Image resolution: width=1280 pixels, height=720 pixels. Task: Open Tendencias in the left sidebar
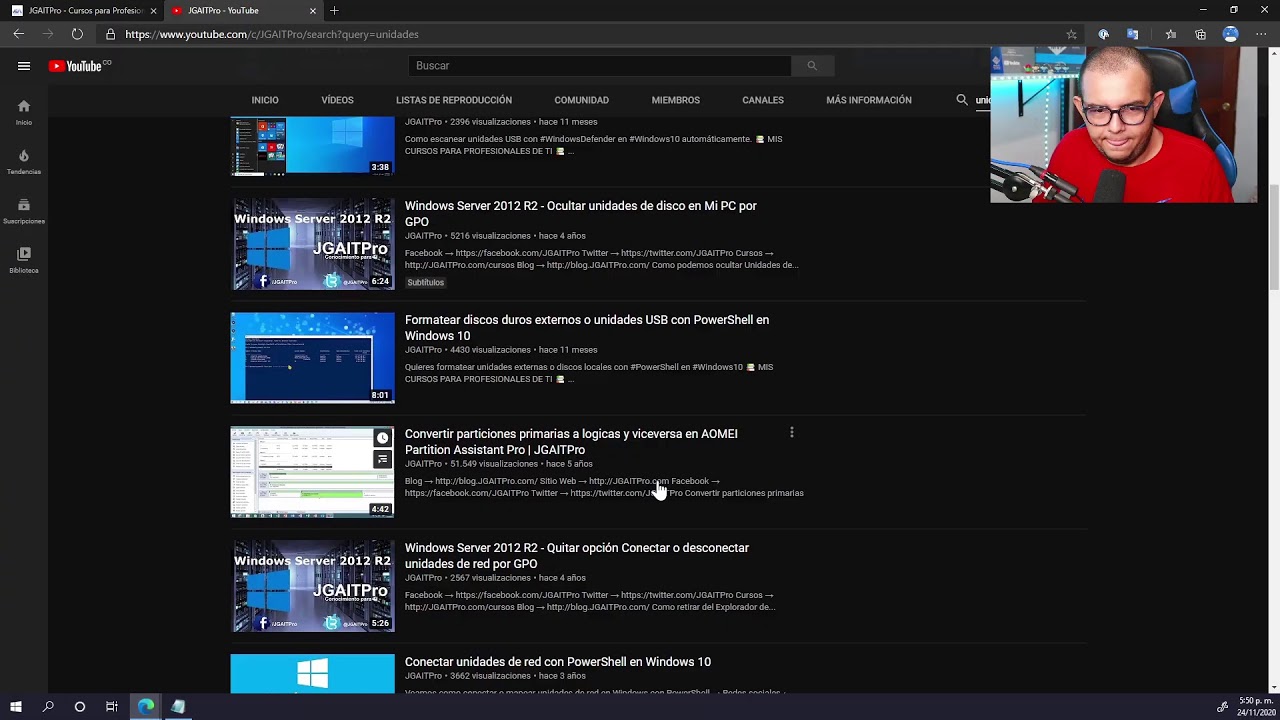click(x=24, y=162)
